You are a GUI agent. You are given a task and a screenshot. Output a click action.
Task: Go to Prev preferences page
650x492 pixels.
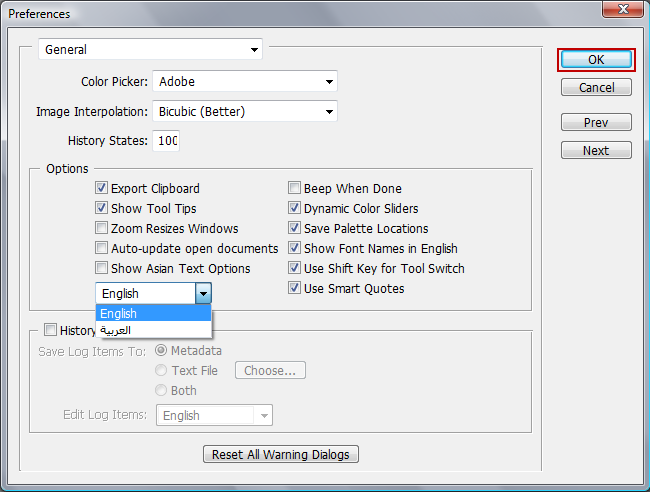[x=595, y=123]
